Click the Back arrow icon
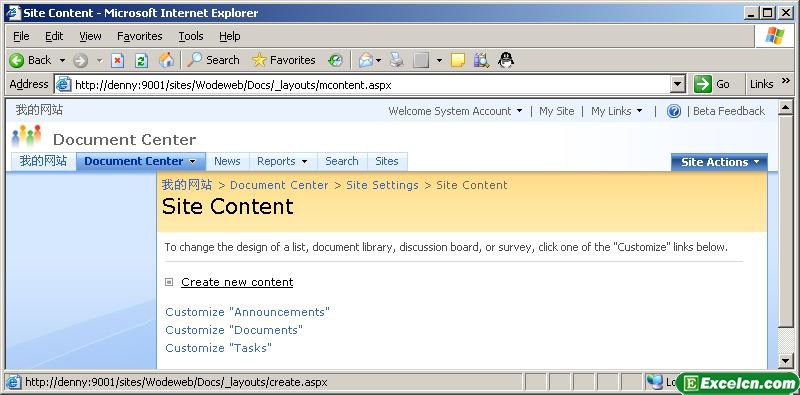Screen dimensions: 800x395 click(x=16, y=61)
